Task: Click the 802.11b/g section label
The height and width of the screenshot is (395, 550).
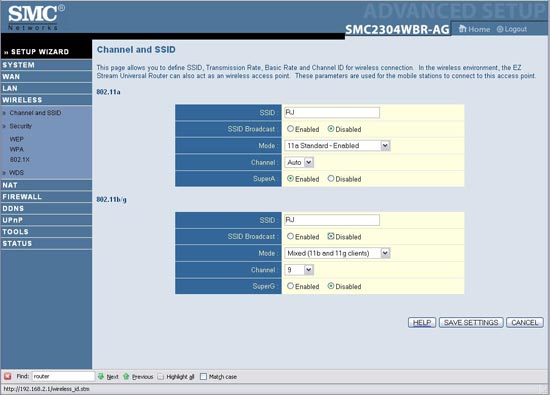Action: click(112, 199)
